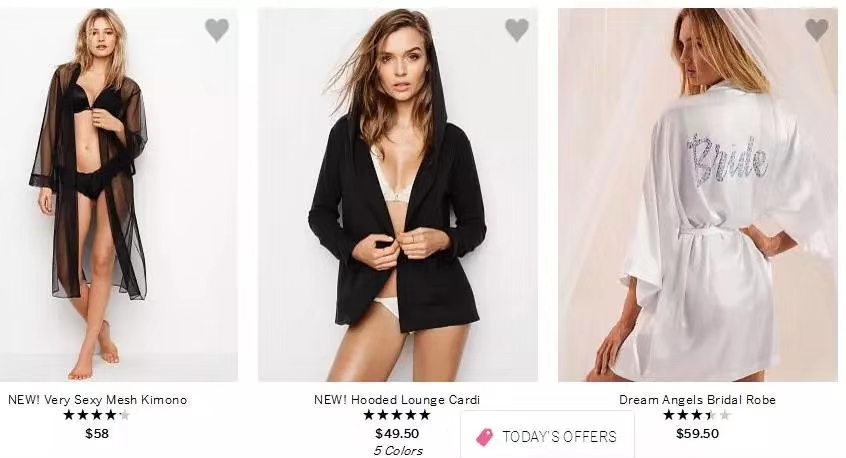Click star rating under Bridal Robe
Image resolution: width=846 pixels, height=458 pixels.
pos(697,415)
